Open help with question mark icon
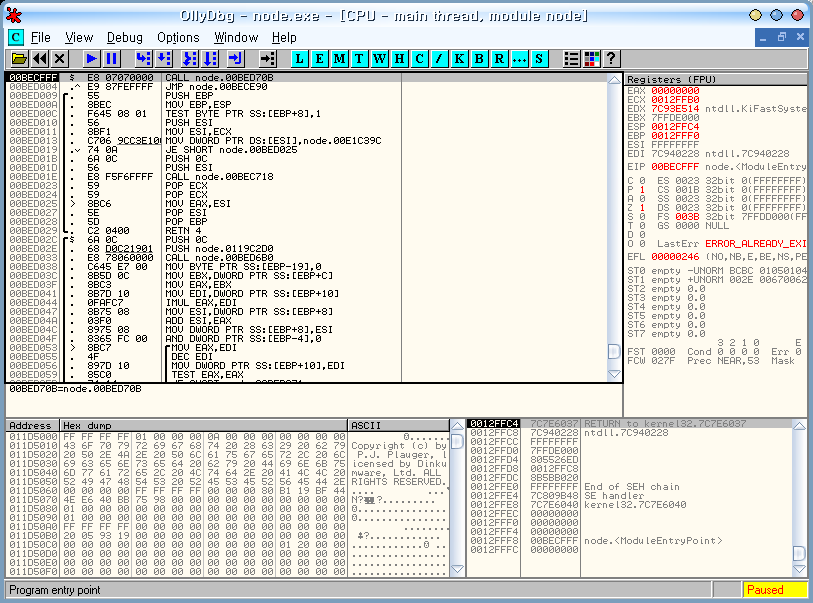The image size is (813, 603). point(611,59)
